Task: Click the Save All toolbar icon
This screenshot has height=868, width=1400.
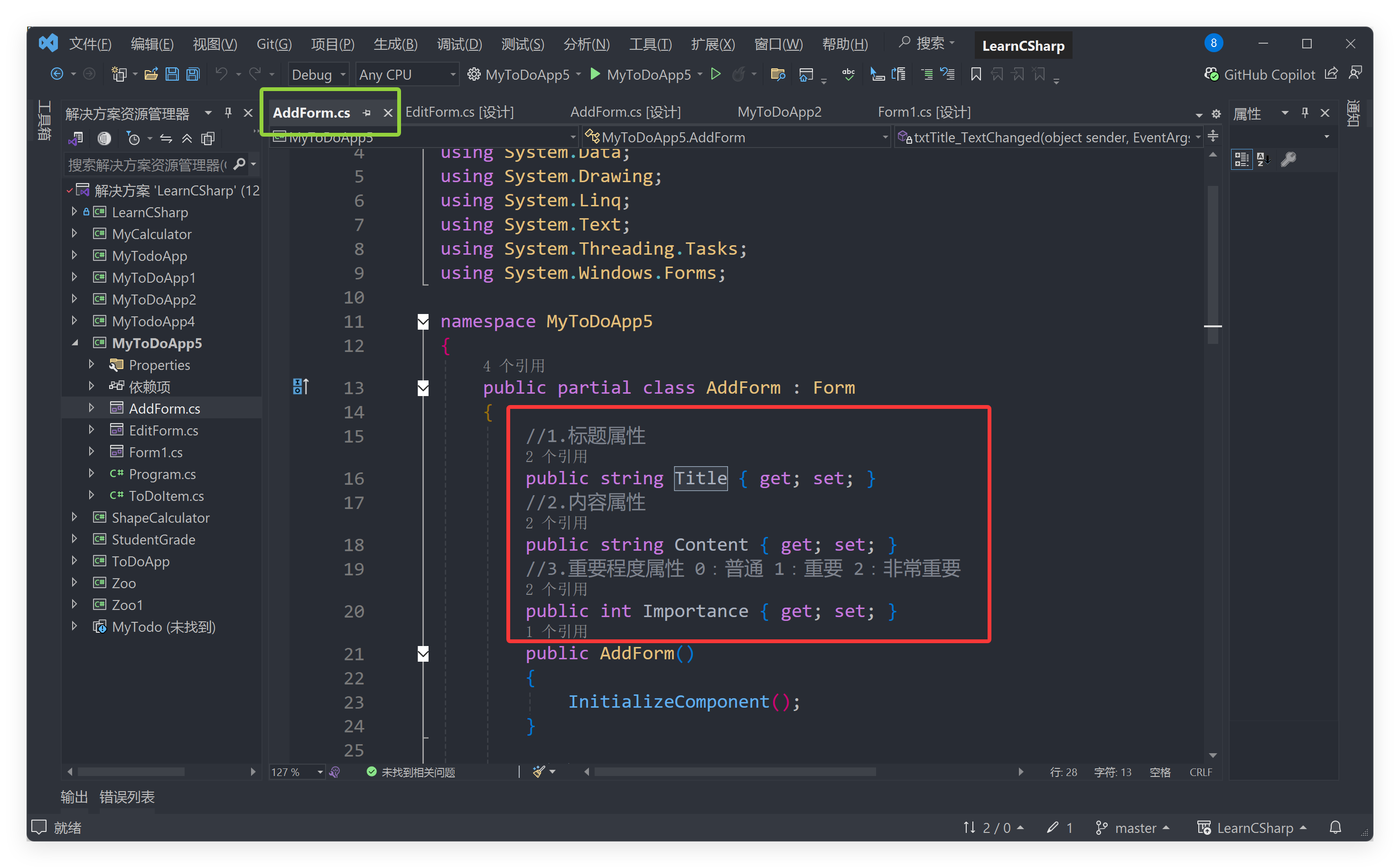Action: tap(194, 74)
